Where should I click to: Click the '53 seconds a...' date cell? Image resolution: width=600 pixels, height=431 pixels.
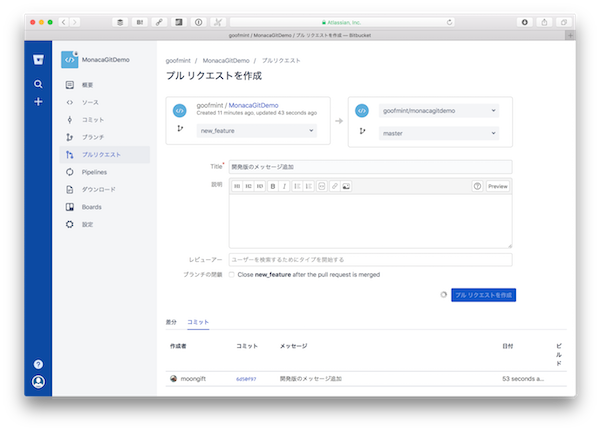point(523,379)
